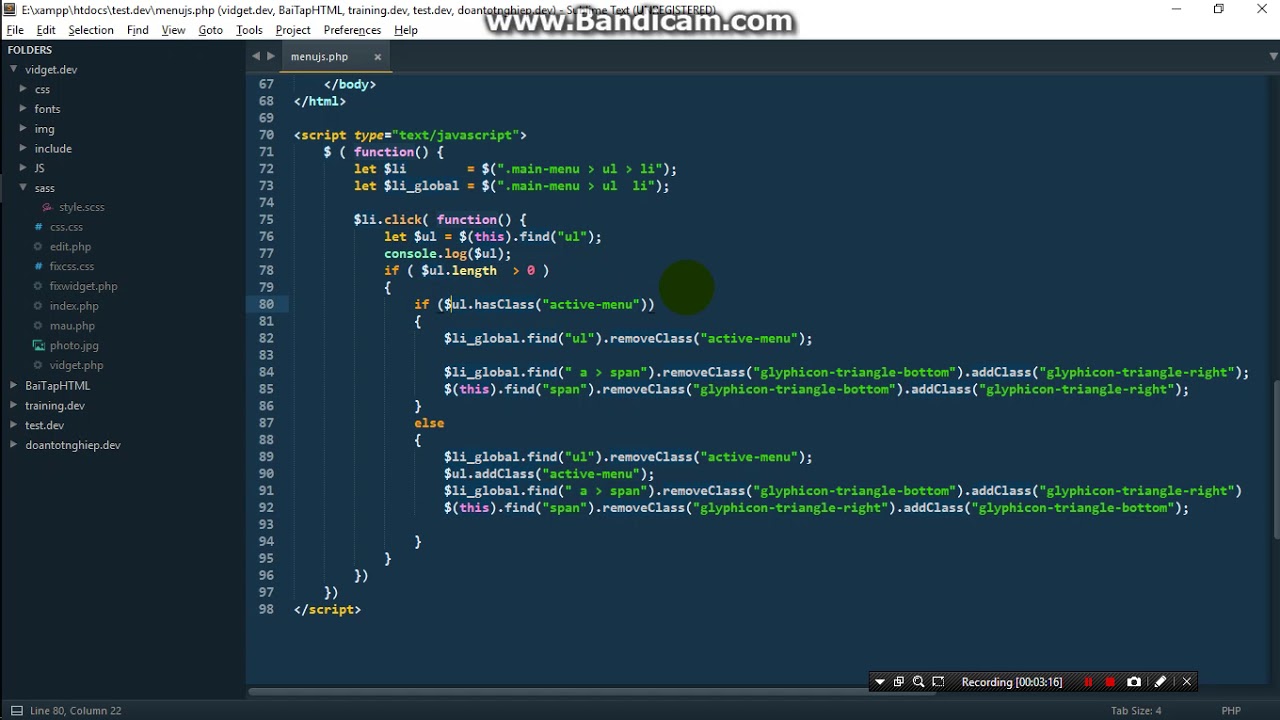Image resolution: width=1280 pixels, height=720 pixels.
Task: Change PHP syntax in status bar
Action: (1231, 711)
